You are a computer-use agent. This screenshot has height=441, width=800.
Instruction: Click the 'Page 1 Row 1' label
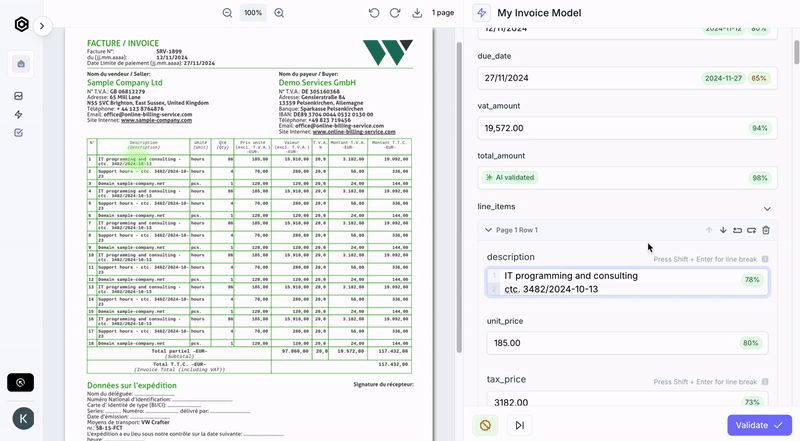(x=517, y=230)
